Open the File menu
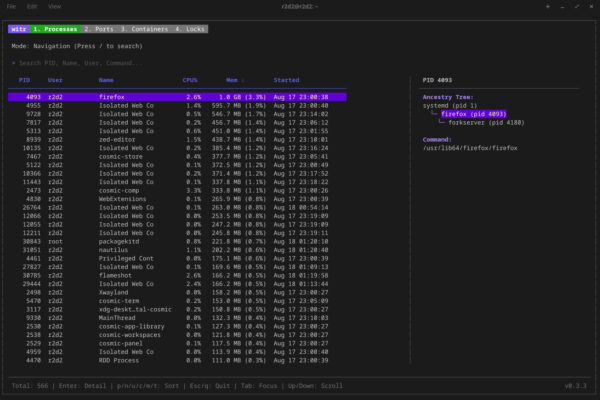This screenshot has height=400, width=600. coord(11,7)
